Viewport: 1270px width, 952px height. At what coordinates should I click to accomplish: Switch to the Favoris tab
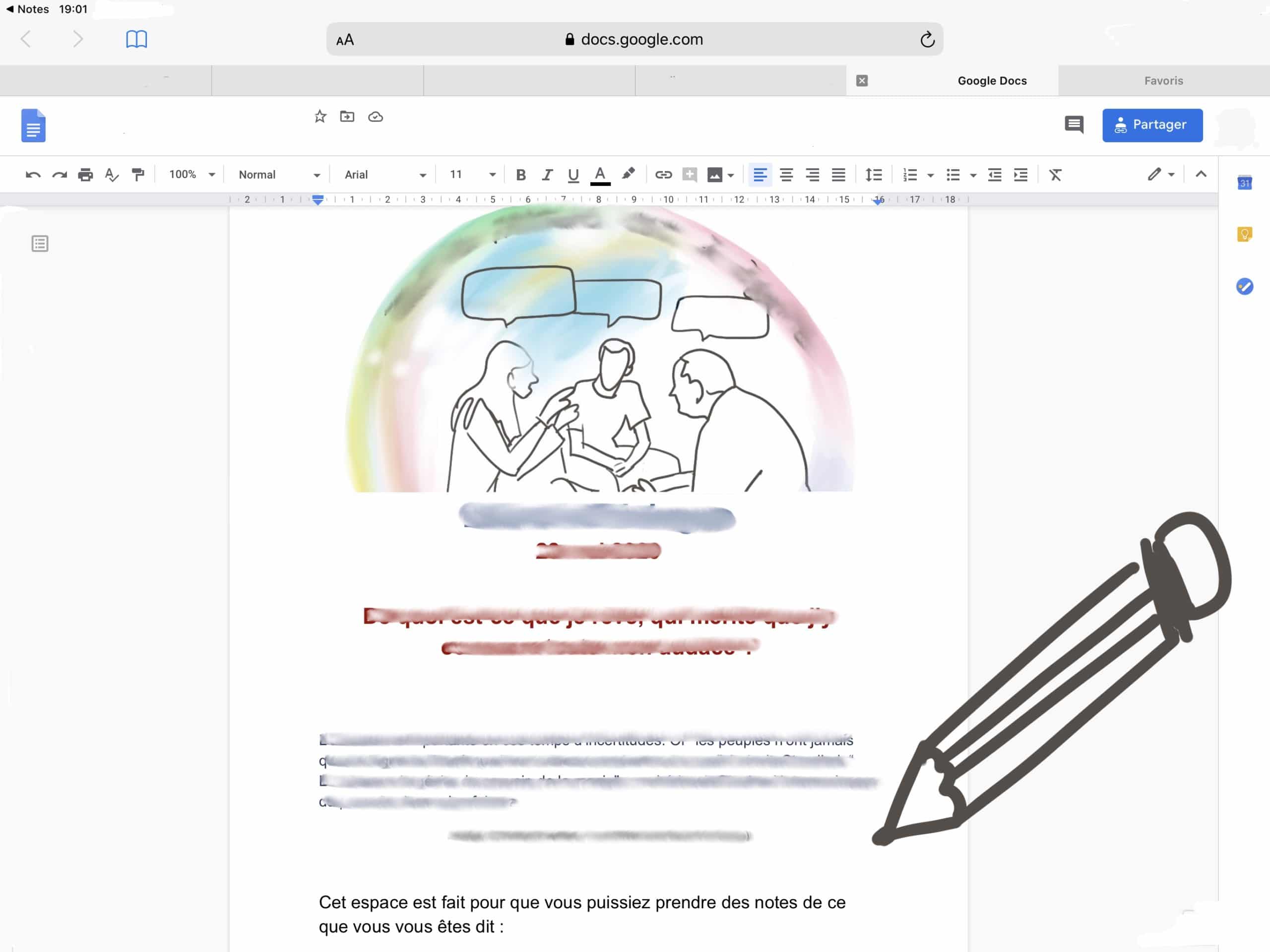(x=1164, y=81)
